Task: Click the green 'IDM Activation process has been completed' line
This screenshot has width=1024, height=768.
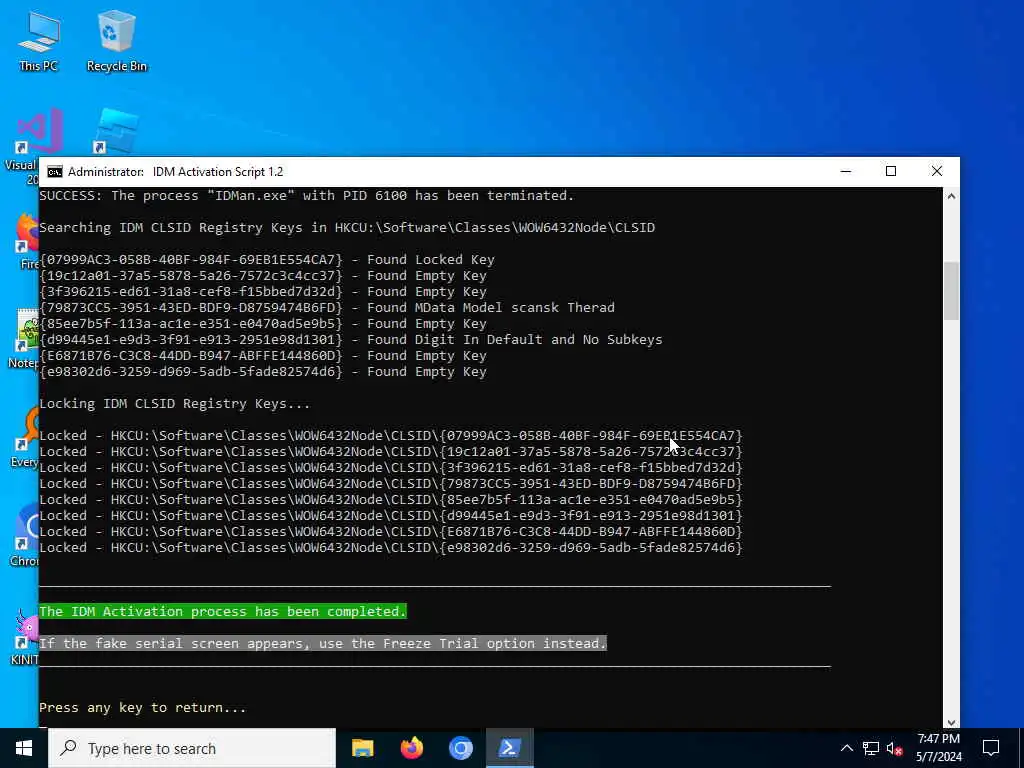Action: [223, 611]
